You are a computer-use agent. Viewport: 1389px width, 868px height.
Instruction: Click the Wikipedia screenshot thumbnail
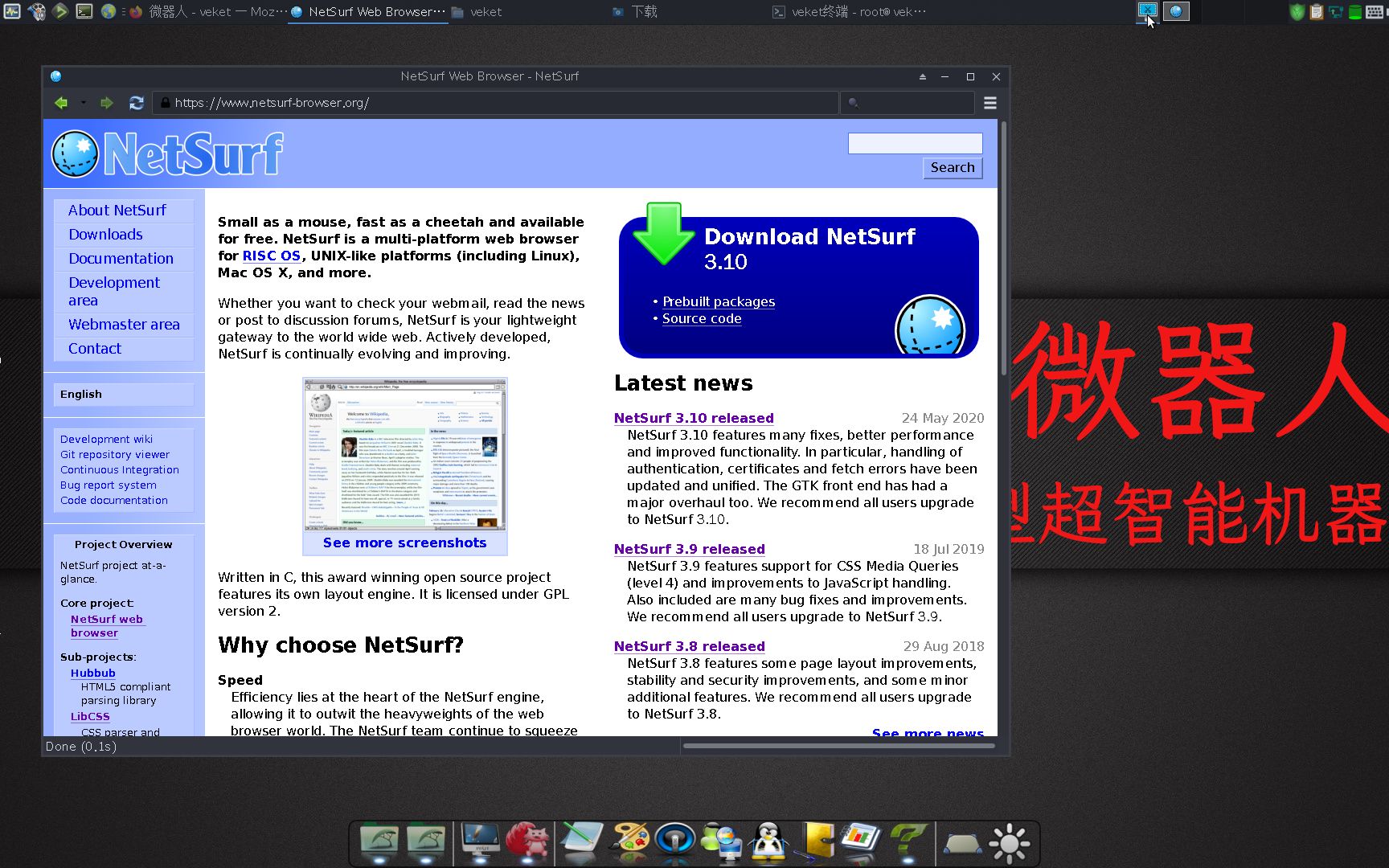coord(405,455)
